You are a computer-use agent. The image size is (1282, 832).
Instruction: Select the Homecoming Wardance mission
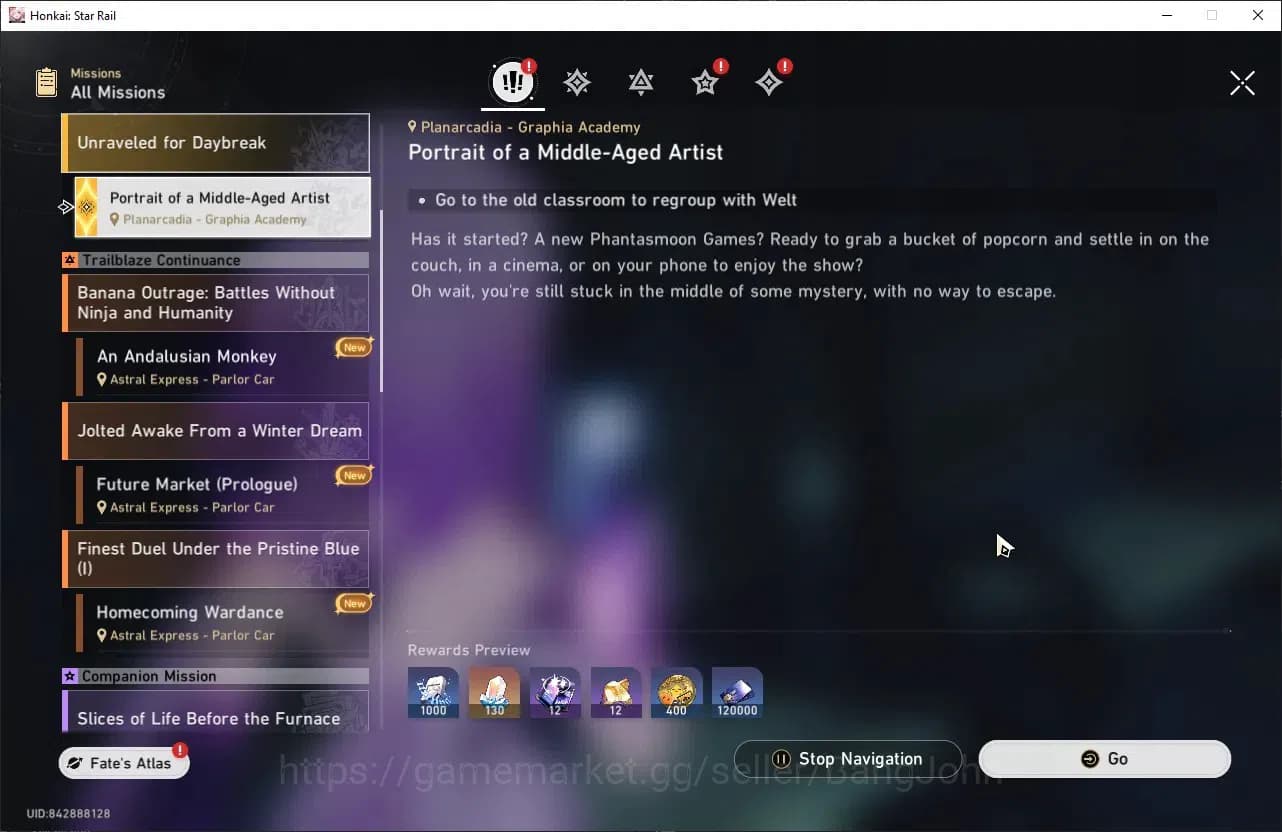(x=222, y=623)
